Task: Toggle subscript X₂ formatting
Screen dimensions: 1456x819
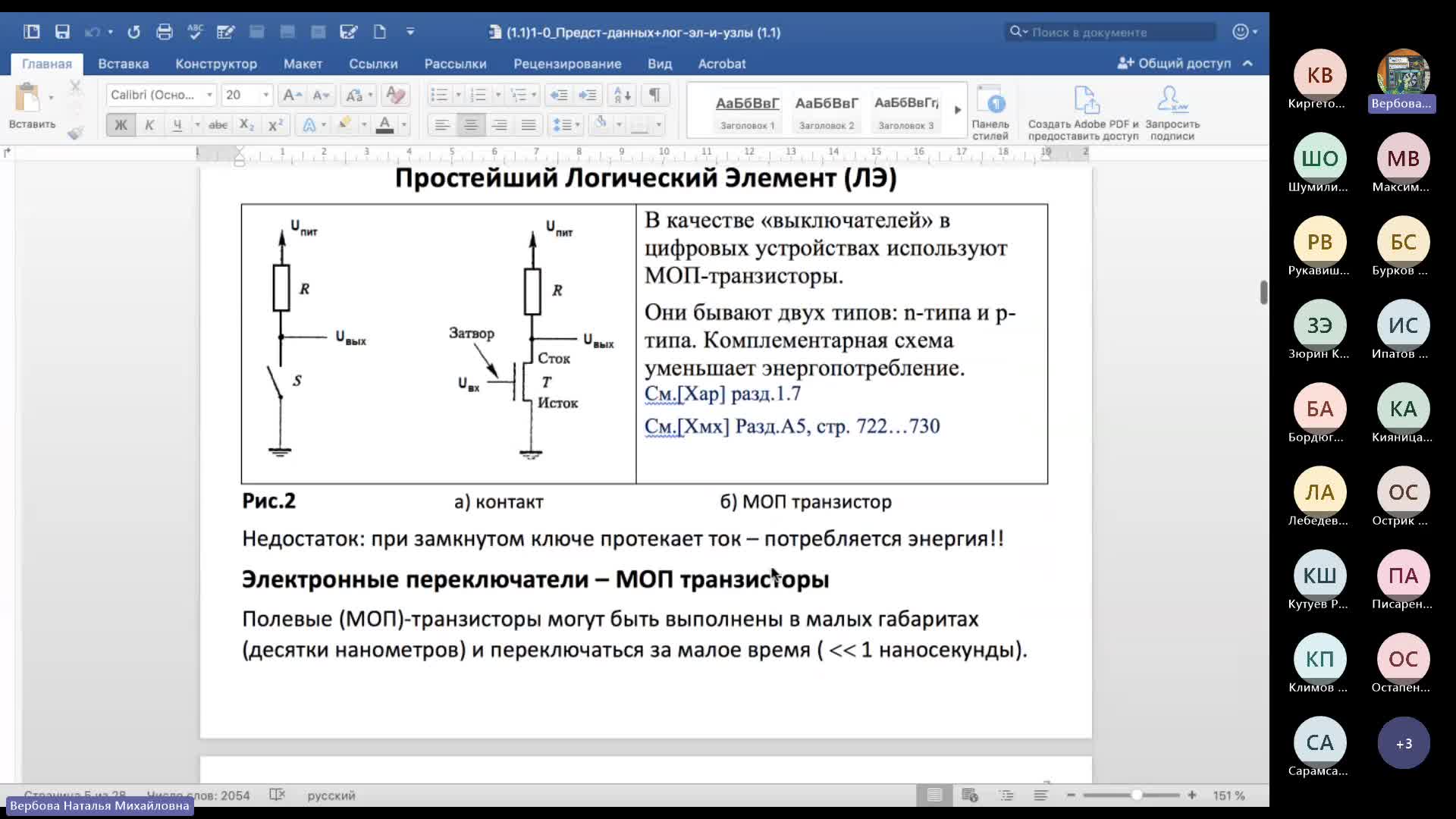Action: (x=246, y=124)
